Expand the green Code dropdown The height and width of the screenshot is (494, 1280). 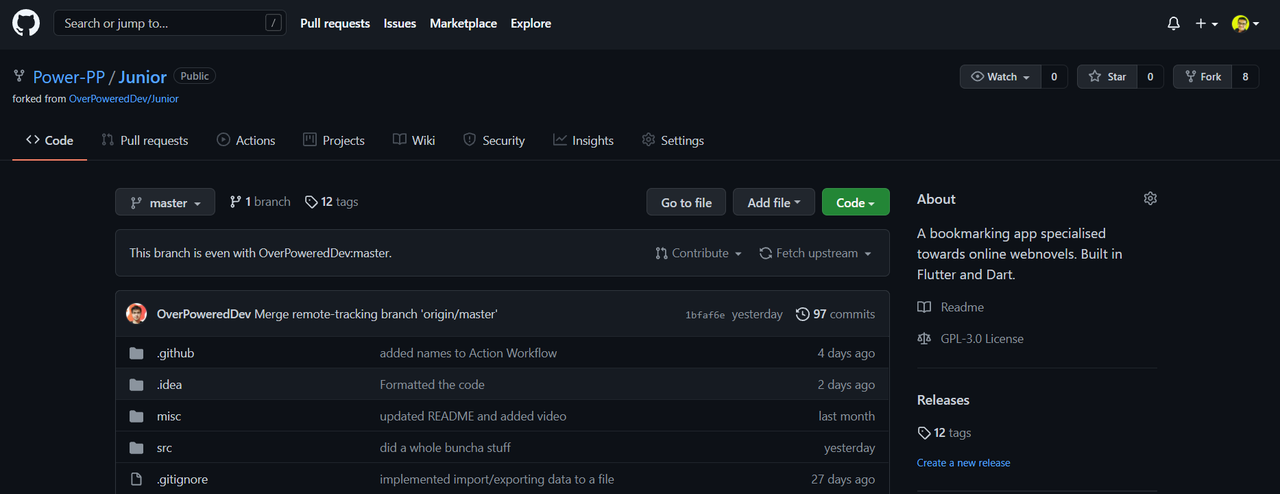point(855,202)
